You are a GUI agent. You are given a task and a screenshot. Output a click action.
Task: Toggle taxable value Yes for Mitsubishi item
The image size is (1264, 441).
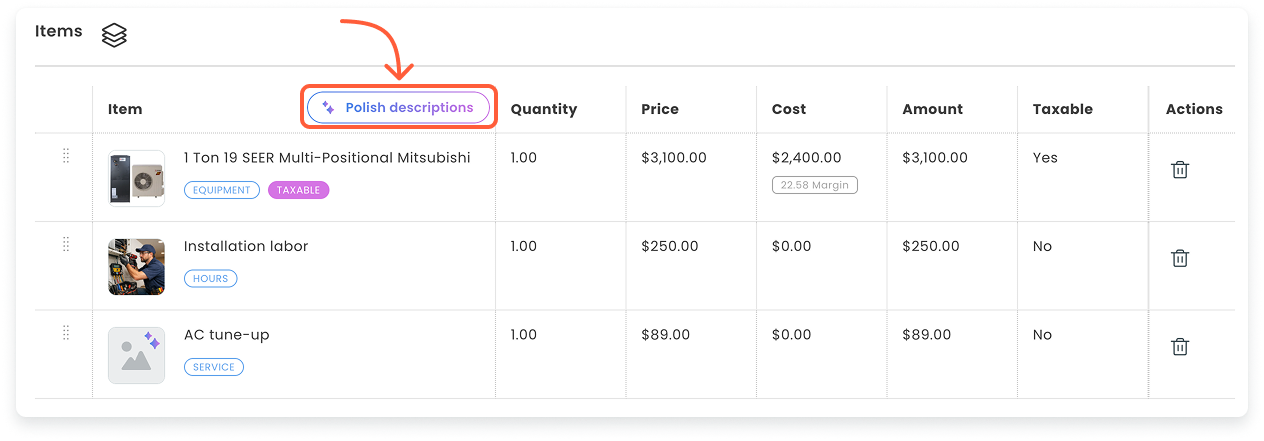pos(1045,158)
